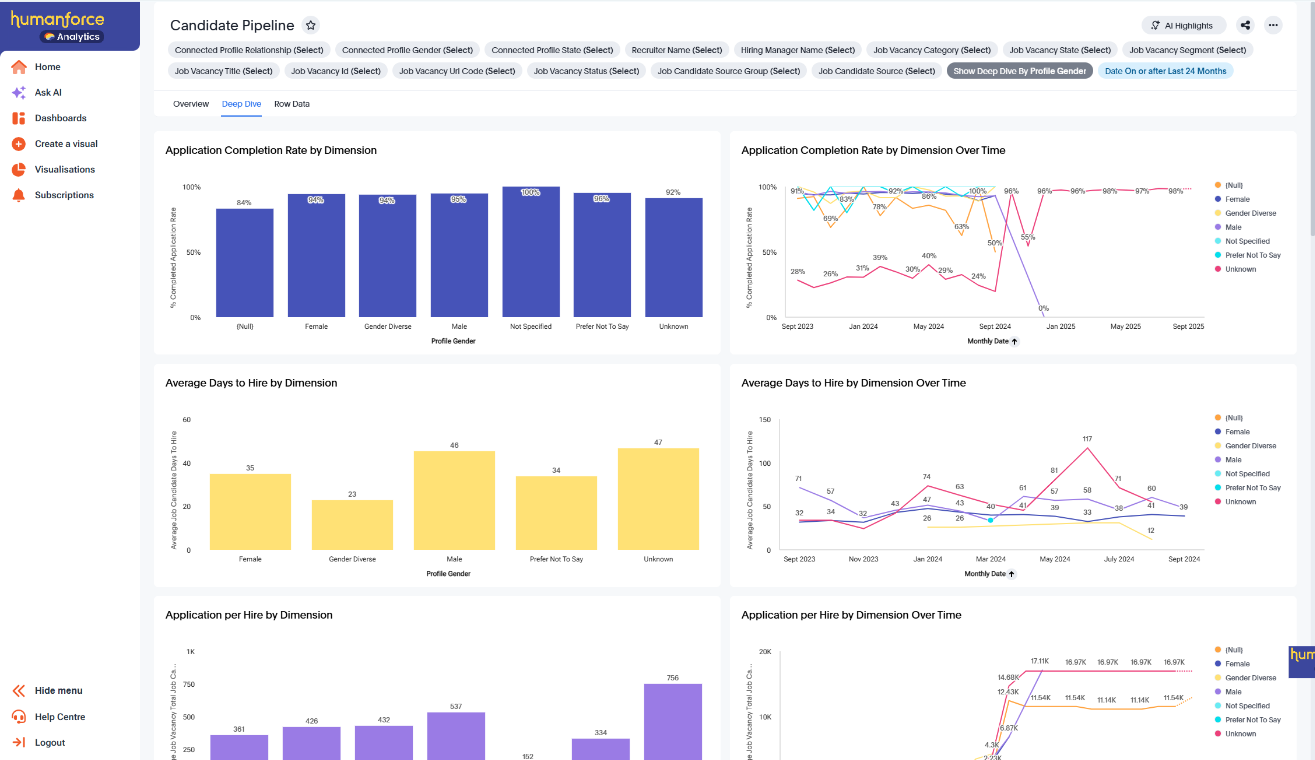Viewport: 1315px width, 760px height.
Task: Click the Dashboards icon in sidebar
Action: pos(18,118)
